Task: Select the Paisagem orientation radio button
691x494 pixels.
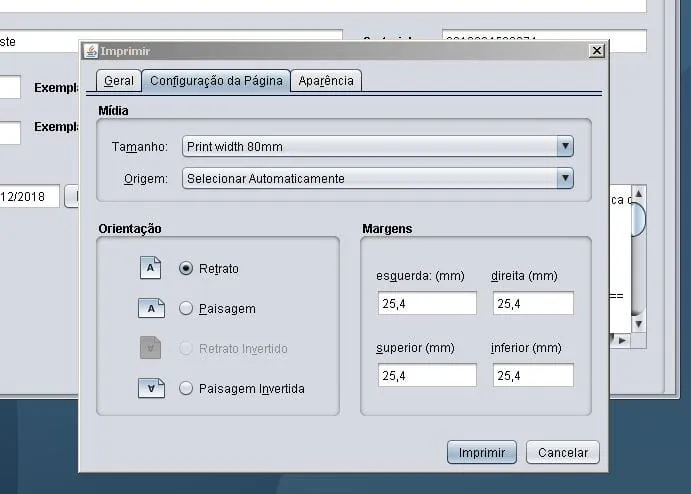Action: pos(186,308)
